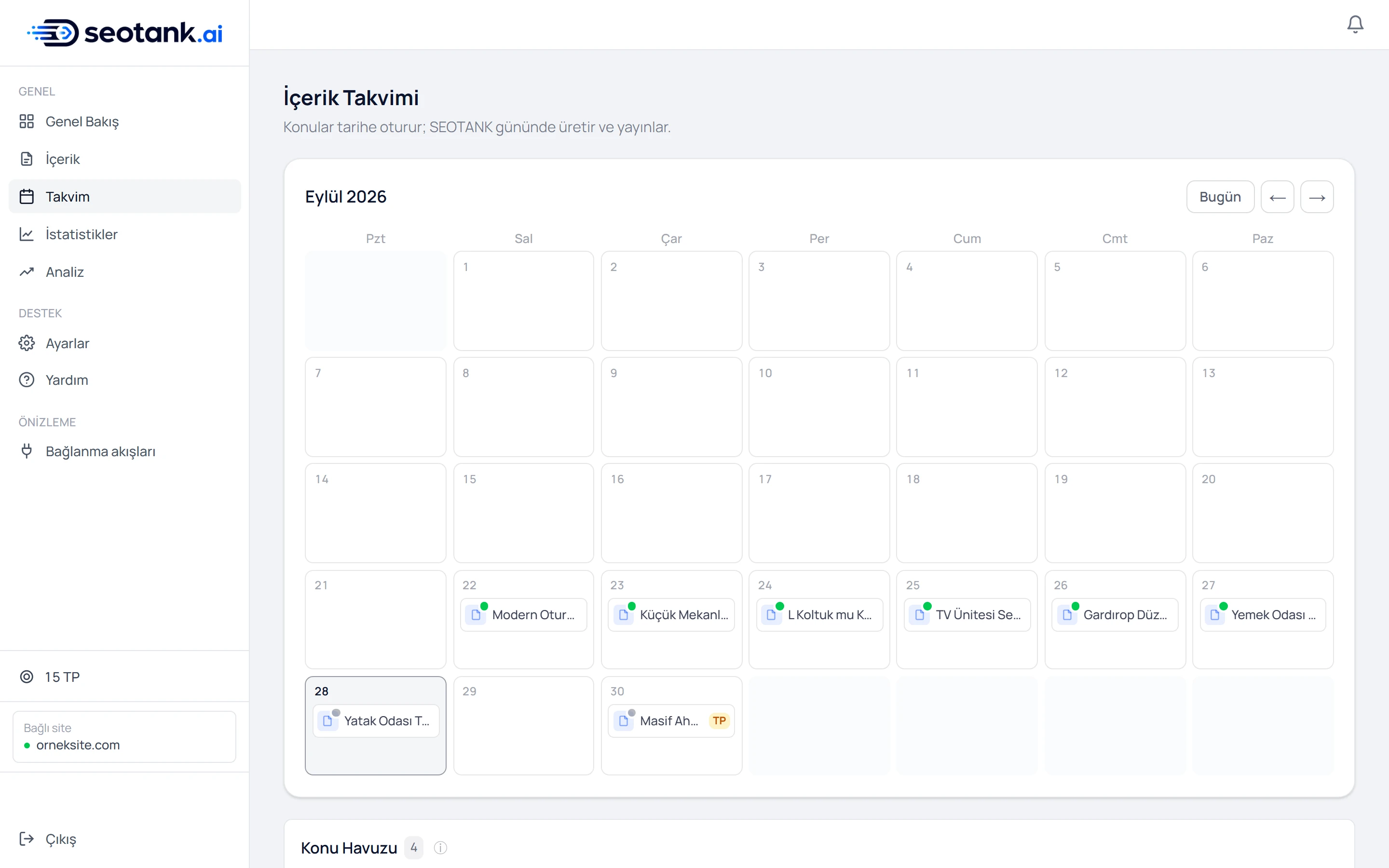Open İstatistikler page
Image resolution: width=1389 pixels, height=868 pixels.
pos(124,234)
